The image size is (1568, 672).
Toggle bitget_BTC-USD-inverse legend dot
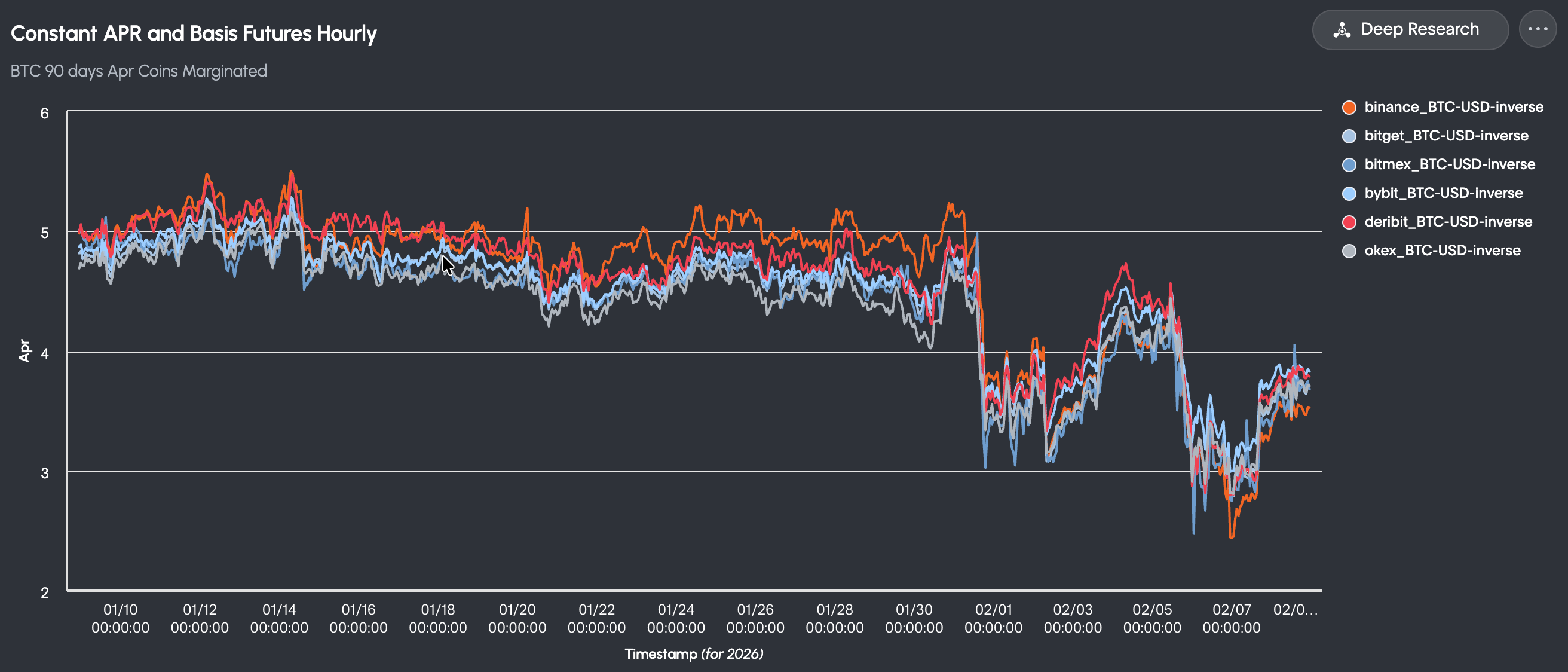pyautogui.click(x=1349, y=136)
